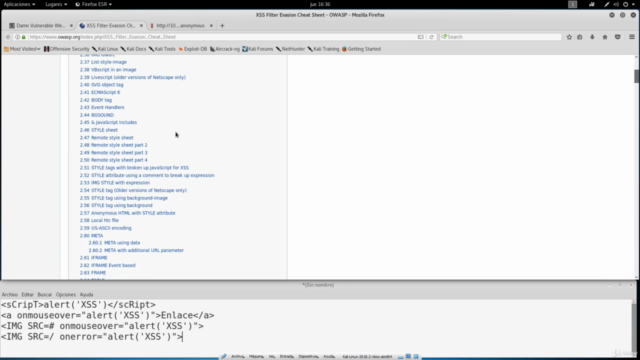The width and height of the screenshot is (640, 360).
Task: Open the Kali Tools bookmark
Action: pyautogui.click(x=162, y=49)
